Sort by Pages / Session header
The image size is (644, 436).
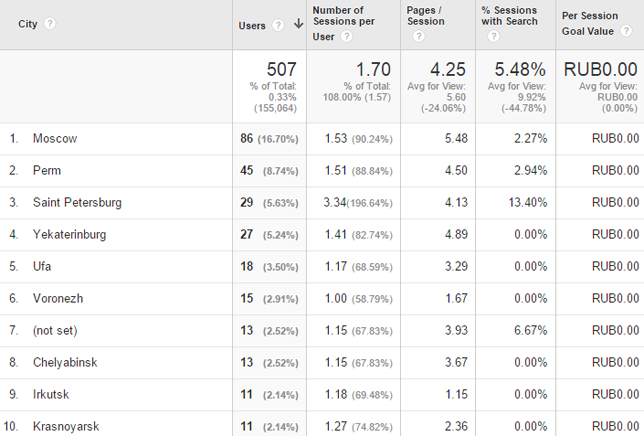pos(426,16)
